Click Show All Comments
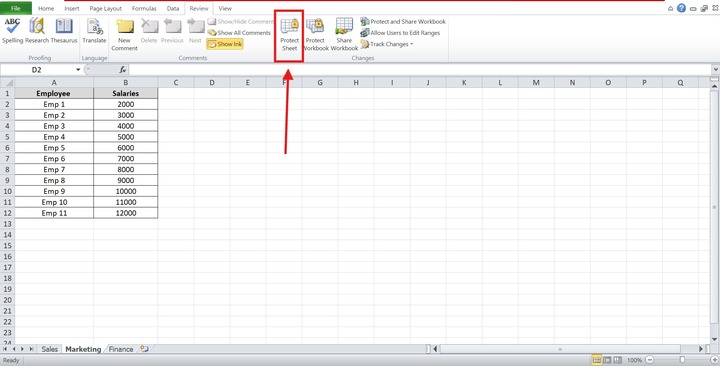This screenshot has height=366, width=720. coord(239,33)
